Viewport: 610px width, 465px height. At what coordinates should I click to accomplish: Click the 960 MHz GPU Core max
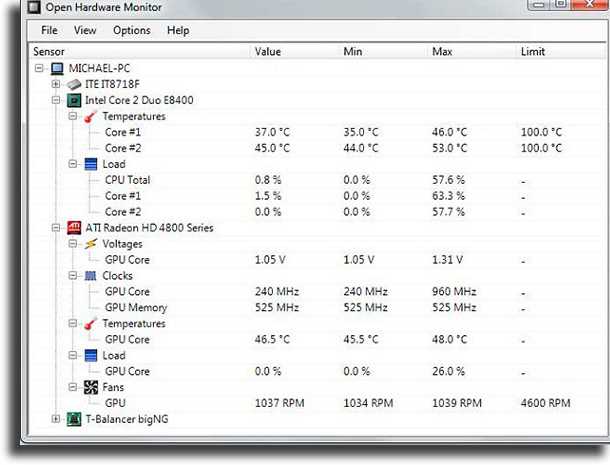tap(454, 292)
